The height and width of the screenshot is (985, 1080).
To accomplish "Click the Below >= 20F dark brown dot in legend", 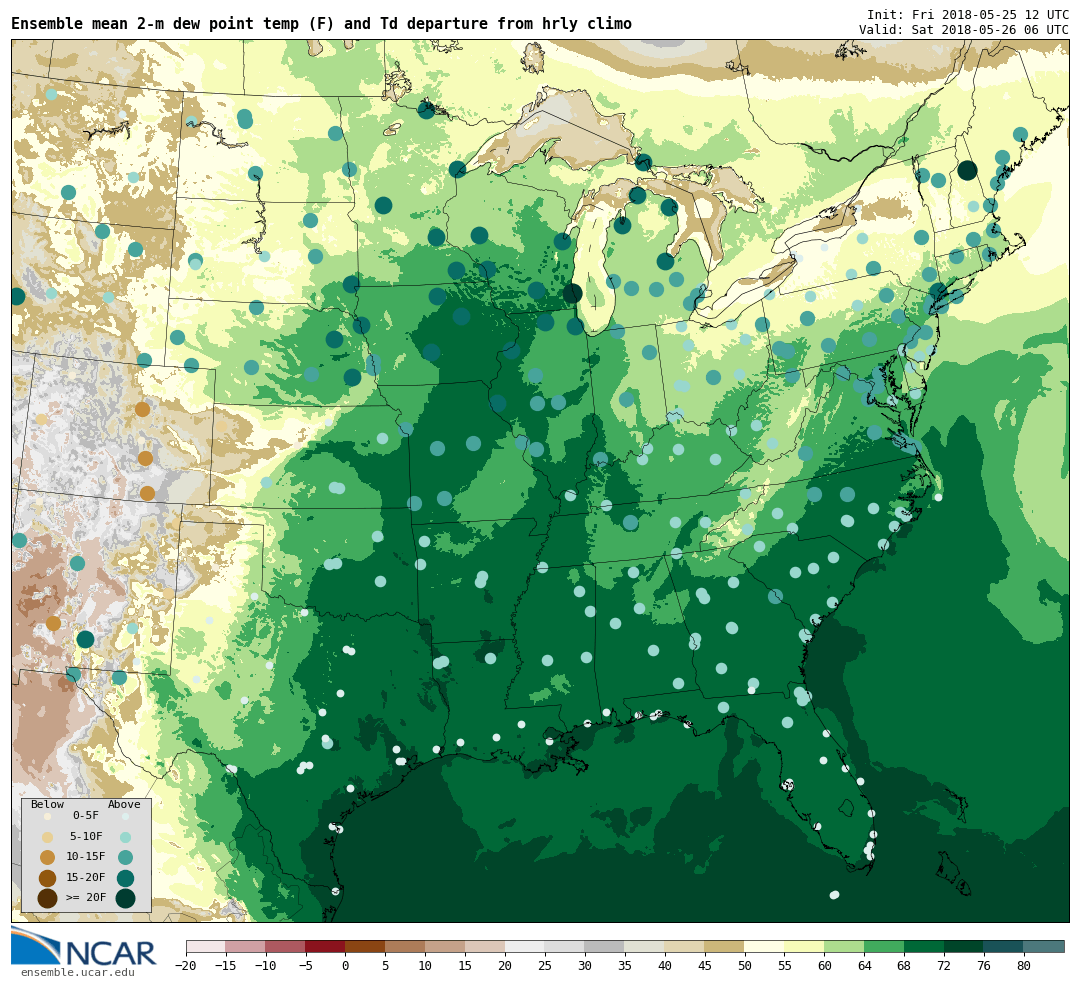I will 48,899.
